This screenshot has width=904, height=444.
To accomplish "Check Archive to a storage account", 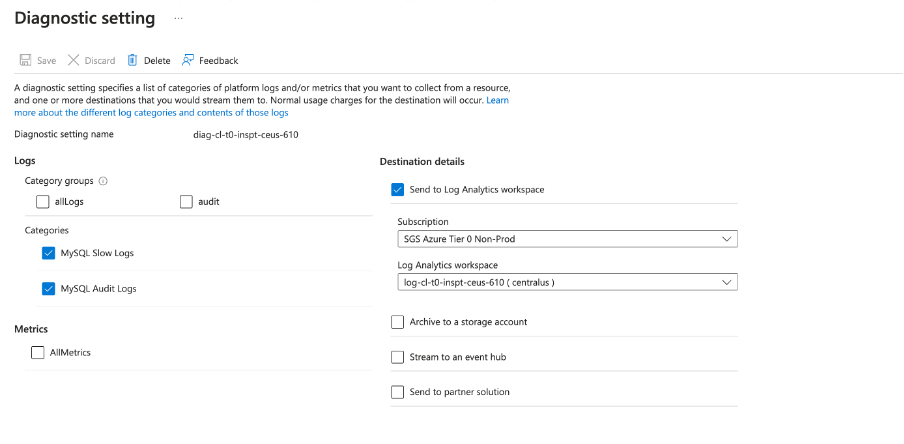I will click(398, 322).
